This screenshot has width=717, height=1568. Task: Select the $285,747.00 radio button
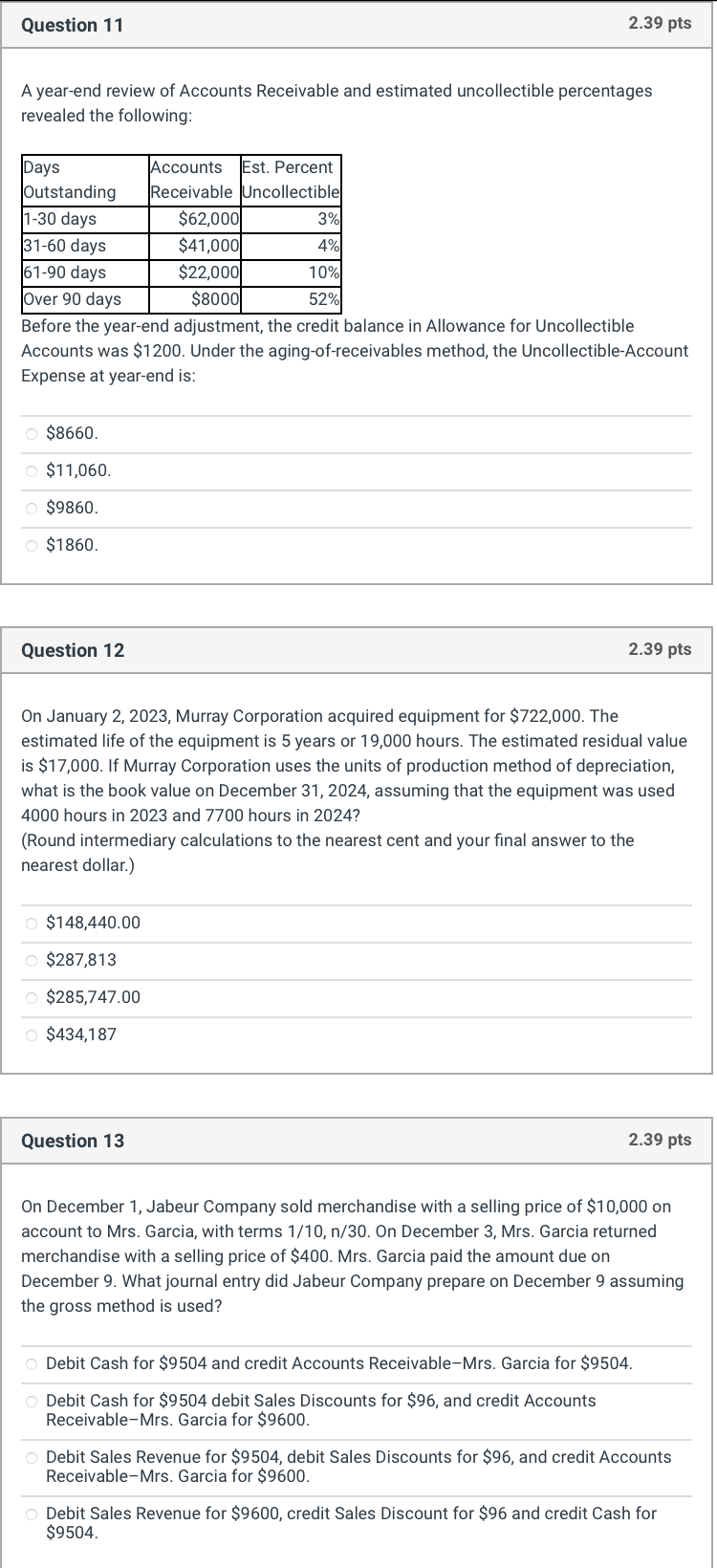(32, 997)
